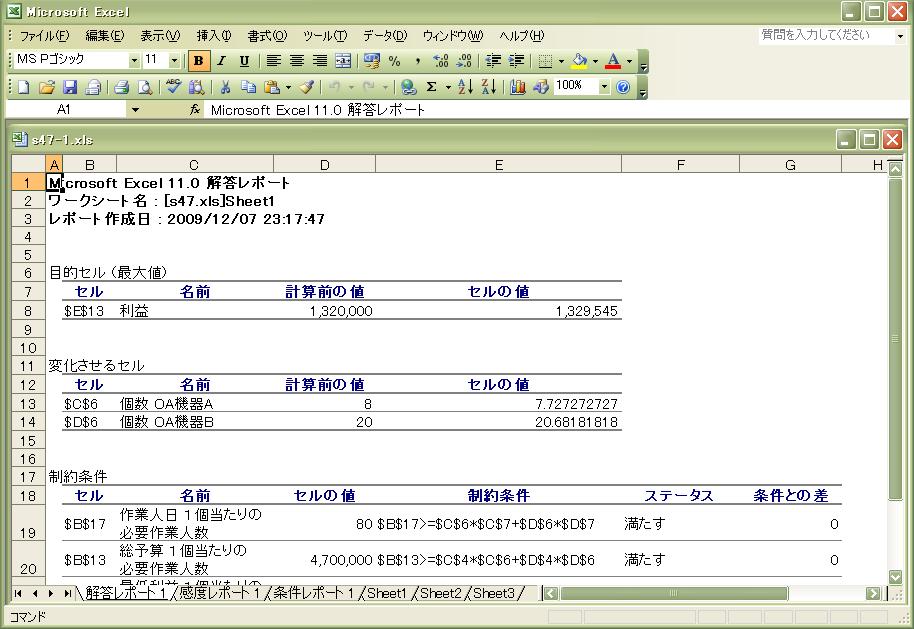The image size is (914, 629).
Task: Expand the font color dropdown arrow
Action: tap(629, 61)
